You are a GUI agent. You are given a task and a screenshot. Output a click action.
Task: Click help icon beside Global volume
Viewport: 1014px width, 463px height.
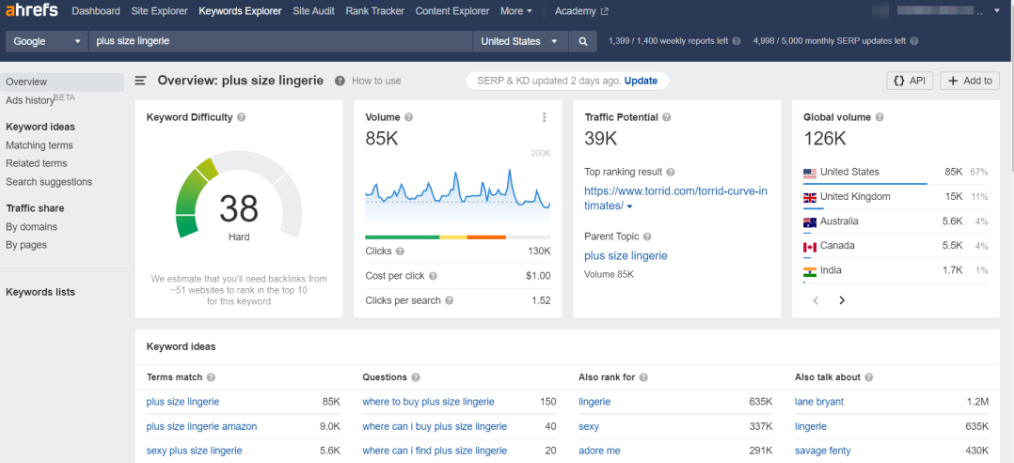tap(879, 118)
